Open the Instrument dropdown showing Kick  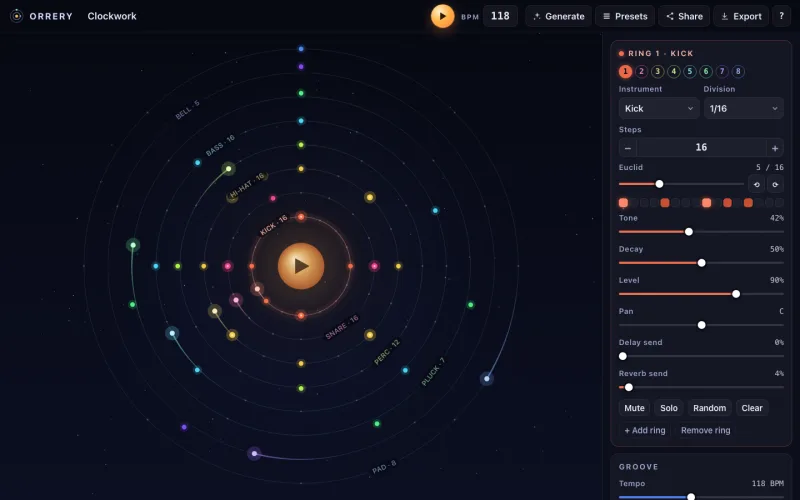tap(659, 109)
